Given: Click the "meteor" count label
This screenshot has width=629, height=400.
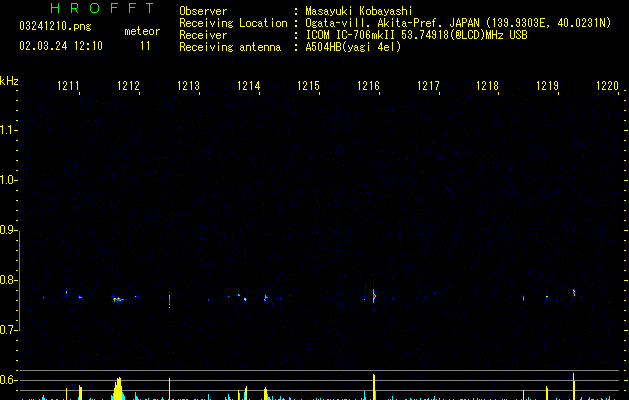Looking at the screenshot, I should coord(142,31).
